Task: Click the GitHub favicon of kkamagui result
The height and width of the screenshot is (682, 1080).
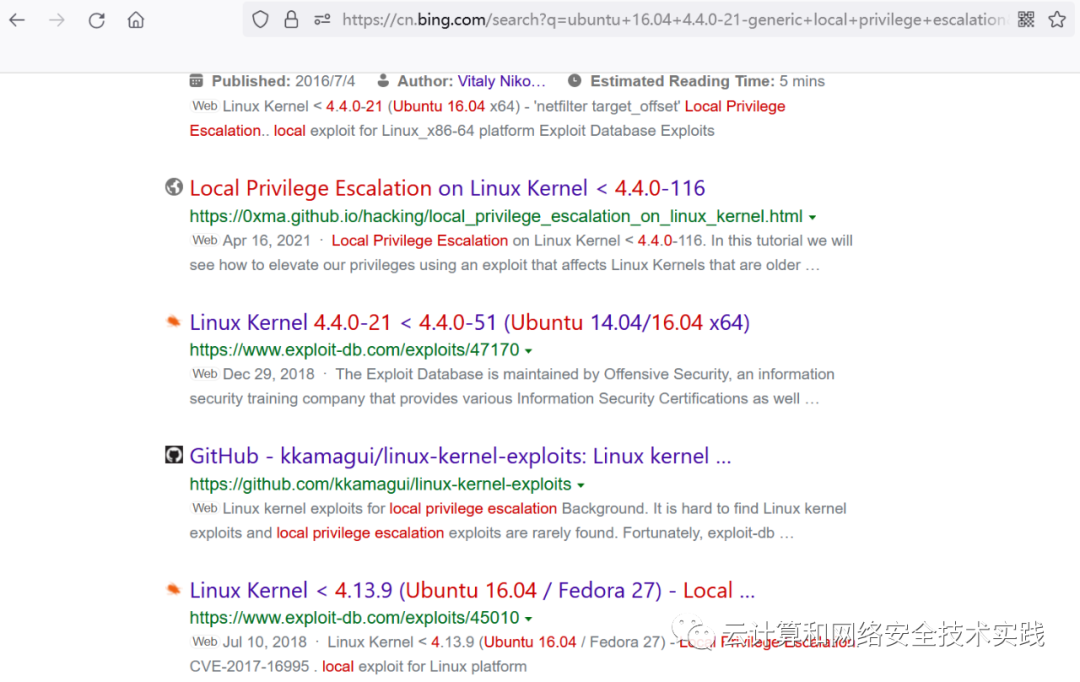Action: coord(174,455)
